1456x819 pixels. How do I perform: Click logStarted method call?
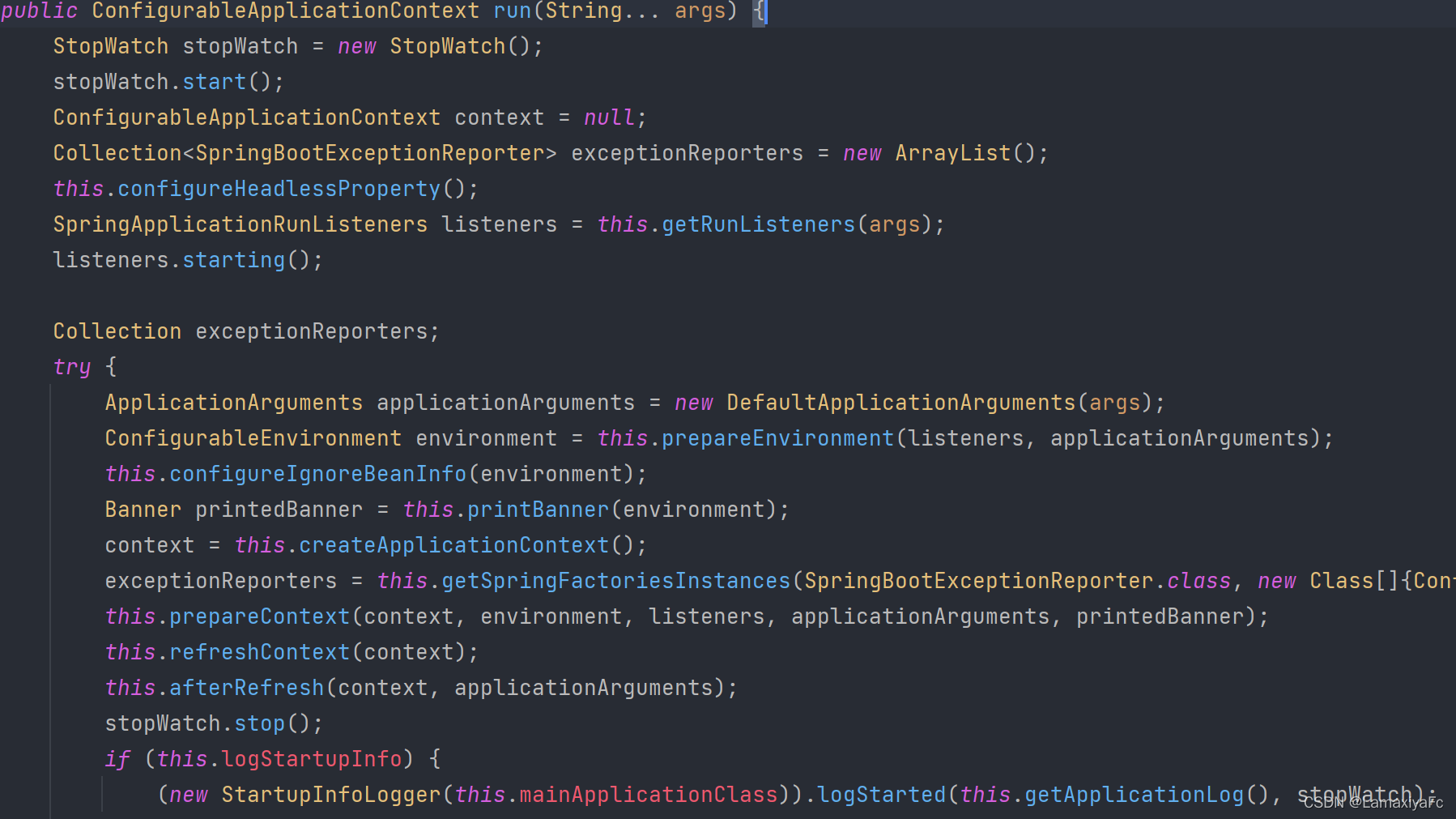click(881, 795)
